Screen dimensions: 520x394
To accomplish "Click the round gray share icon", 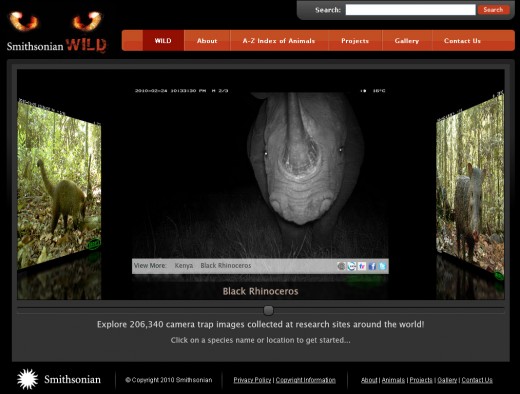I will click(x=341, y=266).
